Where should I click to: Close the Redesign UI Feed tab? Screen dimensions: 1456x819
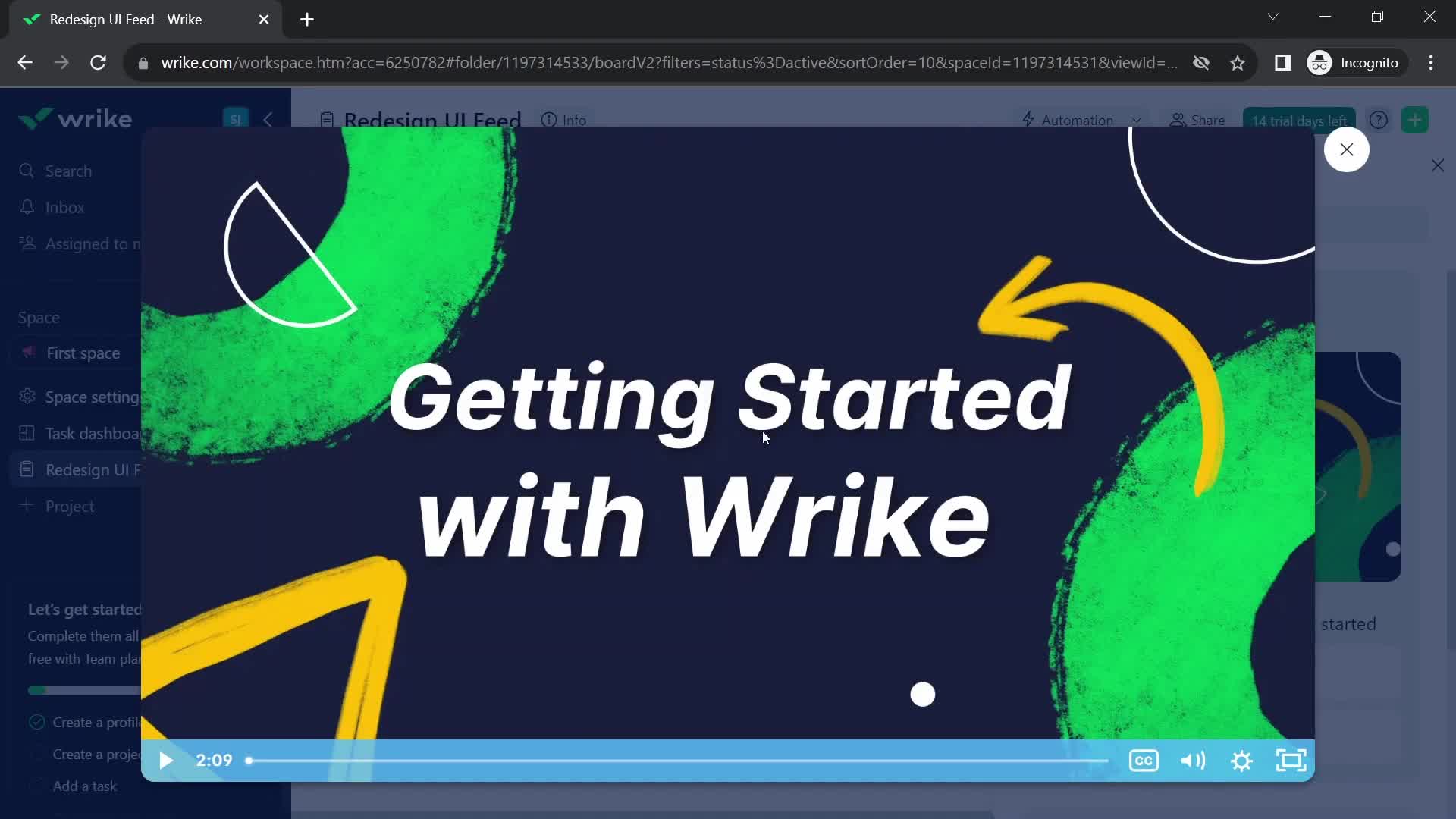(264, 20)
